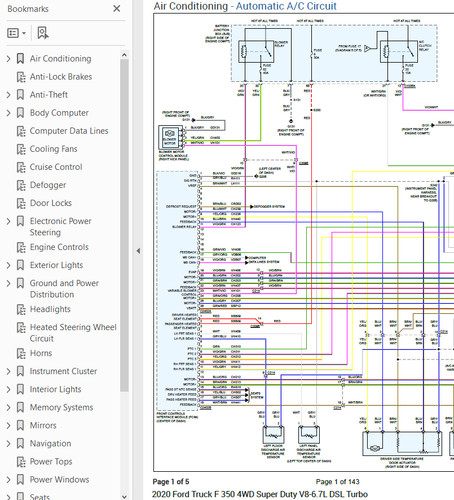Click bookmarks scrollbar down arrow

(x=124, y=497)
